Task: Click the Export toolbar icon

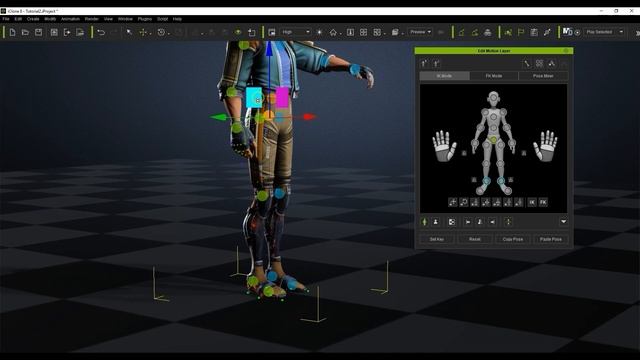Action: pyautogui.click(x=67, y=32)
